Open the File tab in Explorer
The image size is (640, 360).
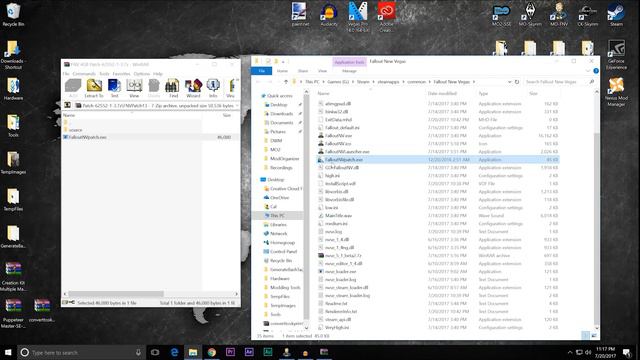click(x=262, y=71)
